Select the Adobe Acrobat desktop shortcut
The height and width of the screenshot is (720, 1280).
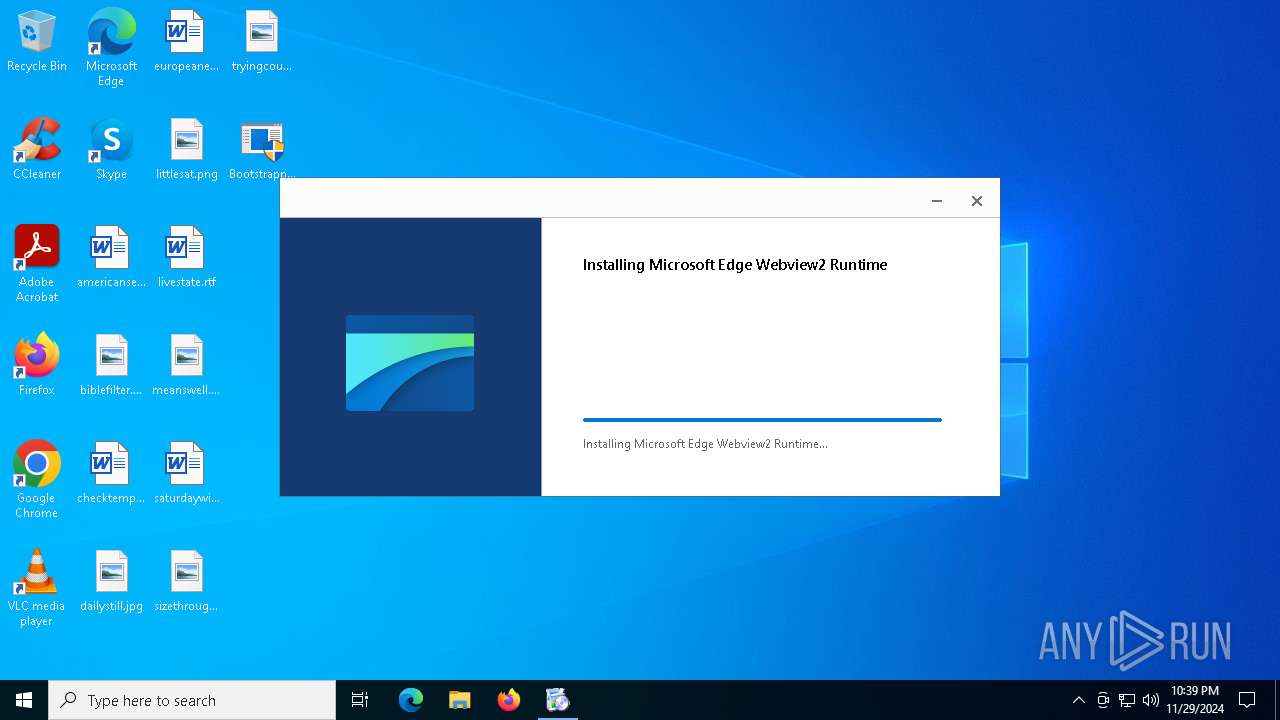[37, 264]
